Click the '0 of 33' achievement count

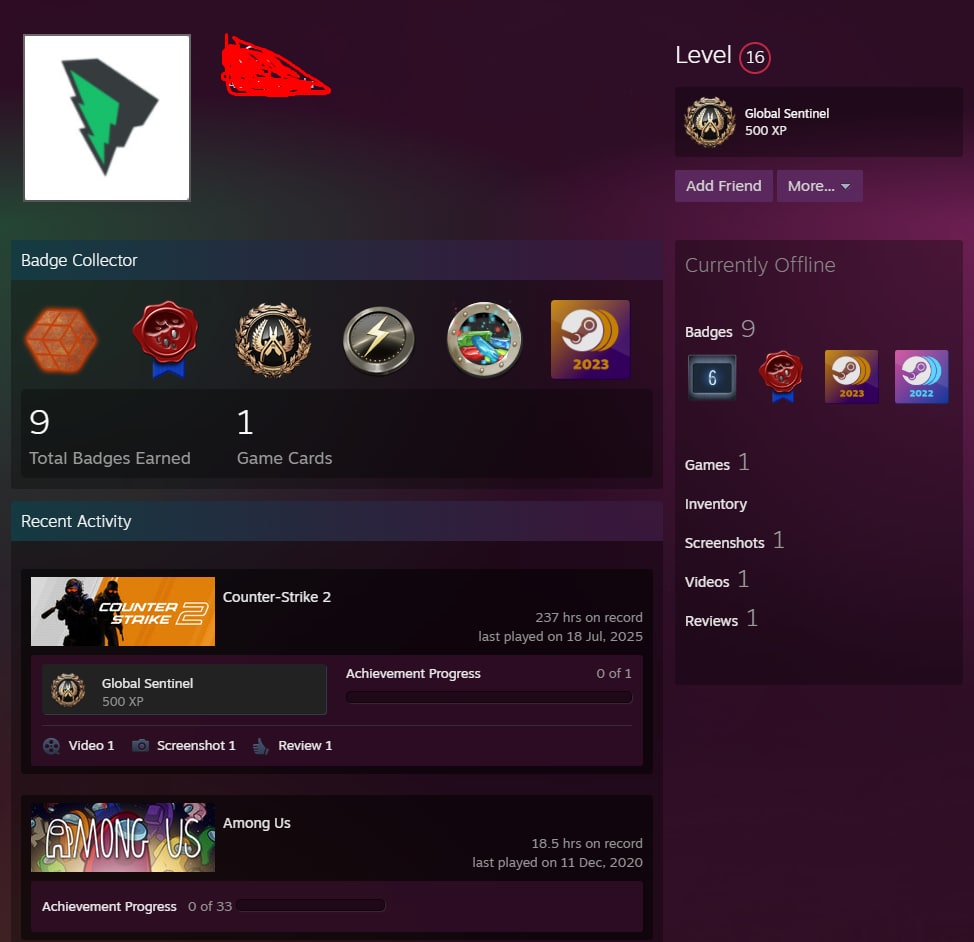point(210,907)
